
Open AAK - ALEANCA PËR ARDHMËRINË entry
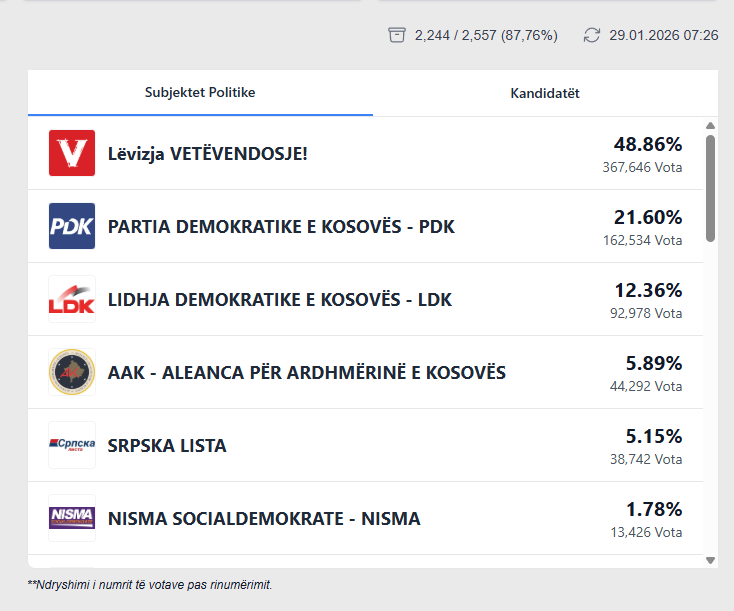tap(307, 373)
